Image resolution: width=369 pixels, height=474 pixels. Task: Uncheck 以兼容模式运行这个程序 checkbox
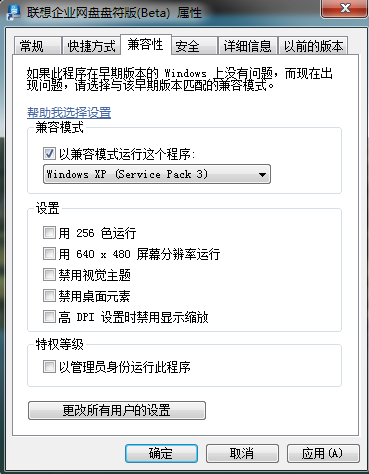pos(49,154)
